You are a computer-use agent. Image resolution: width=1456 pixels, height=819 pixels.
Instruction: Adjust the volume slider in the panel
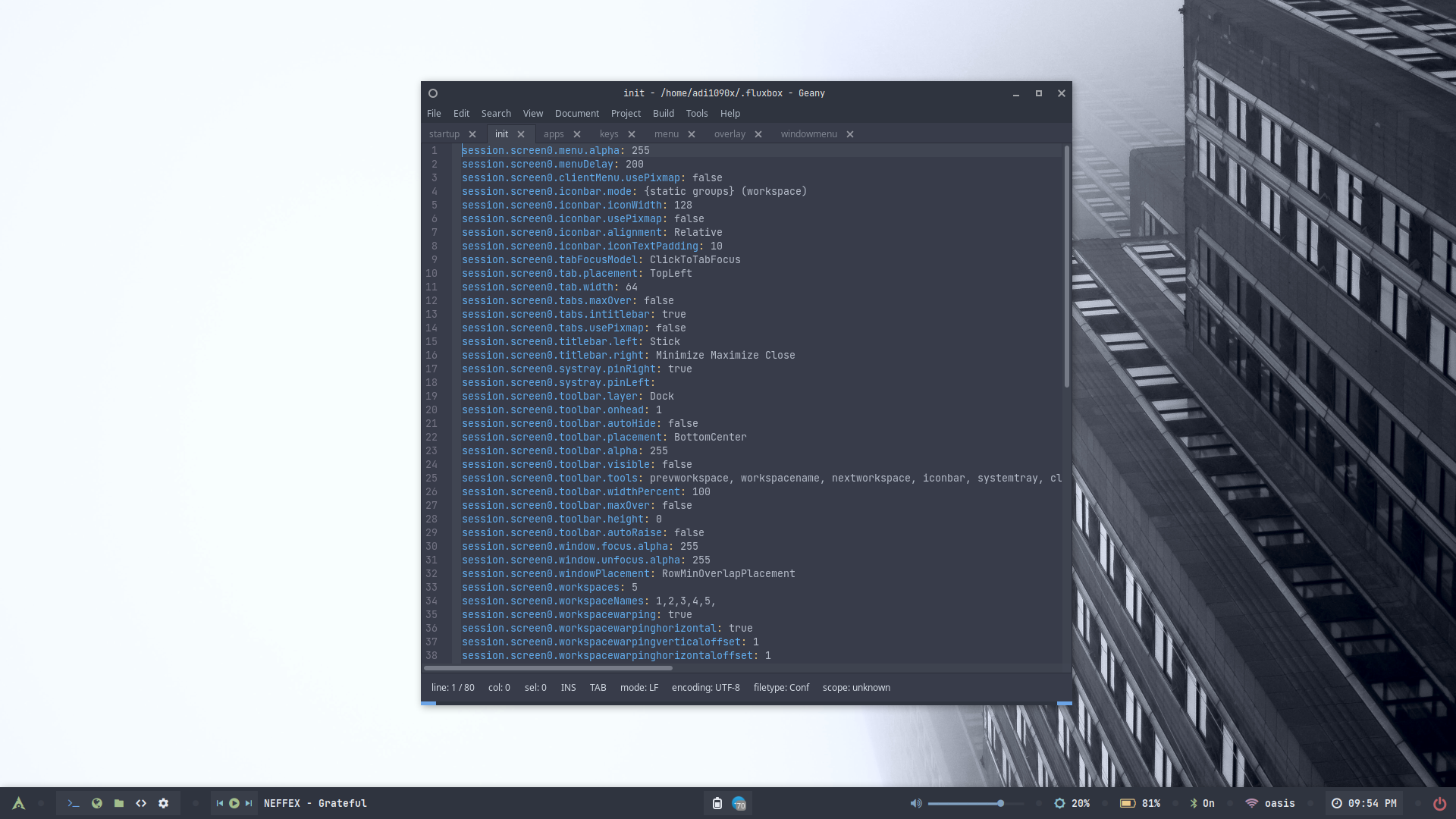(x=975, y=803)
